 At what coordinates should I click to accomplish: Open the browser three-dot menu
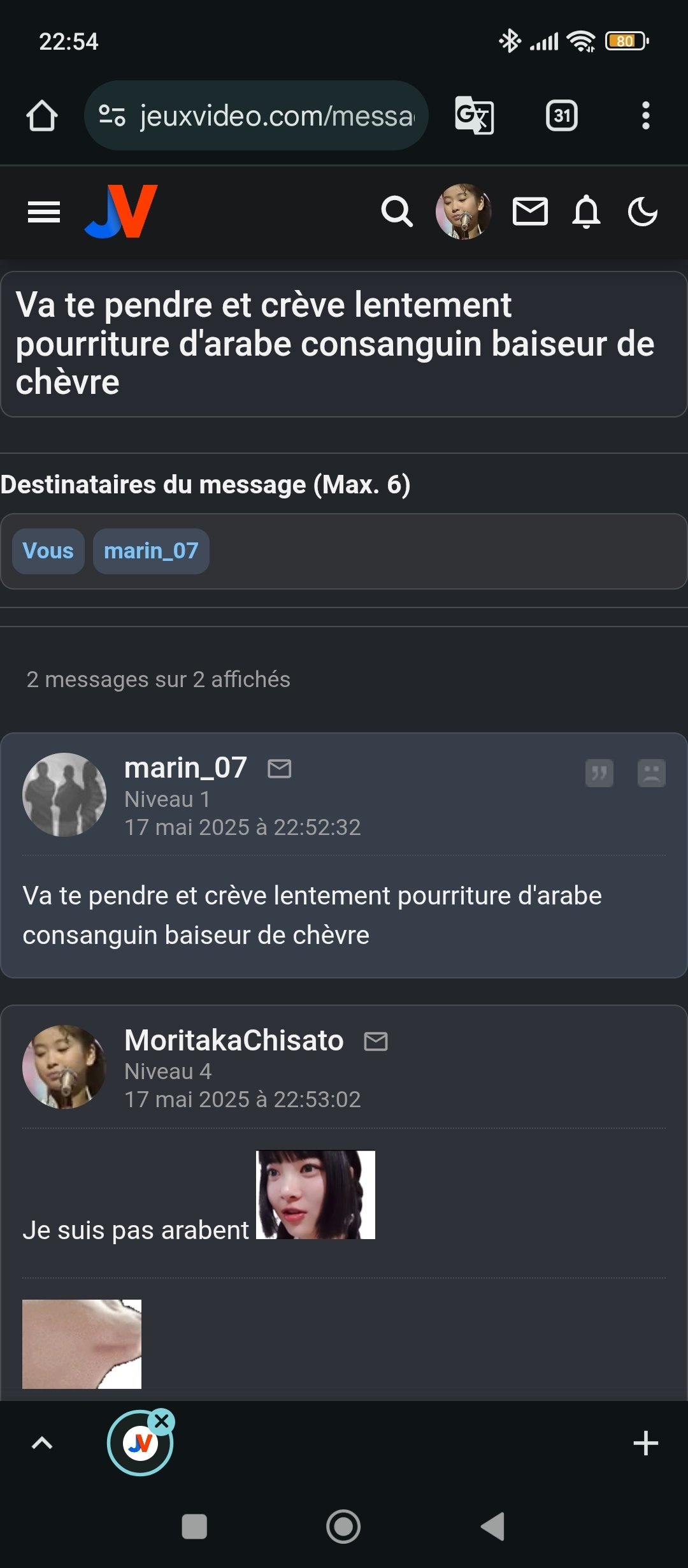coord(646,115)
